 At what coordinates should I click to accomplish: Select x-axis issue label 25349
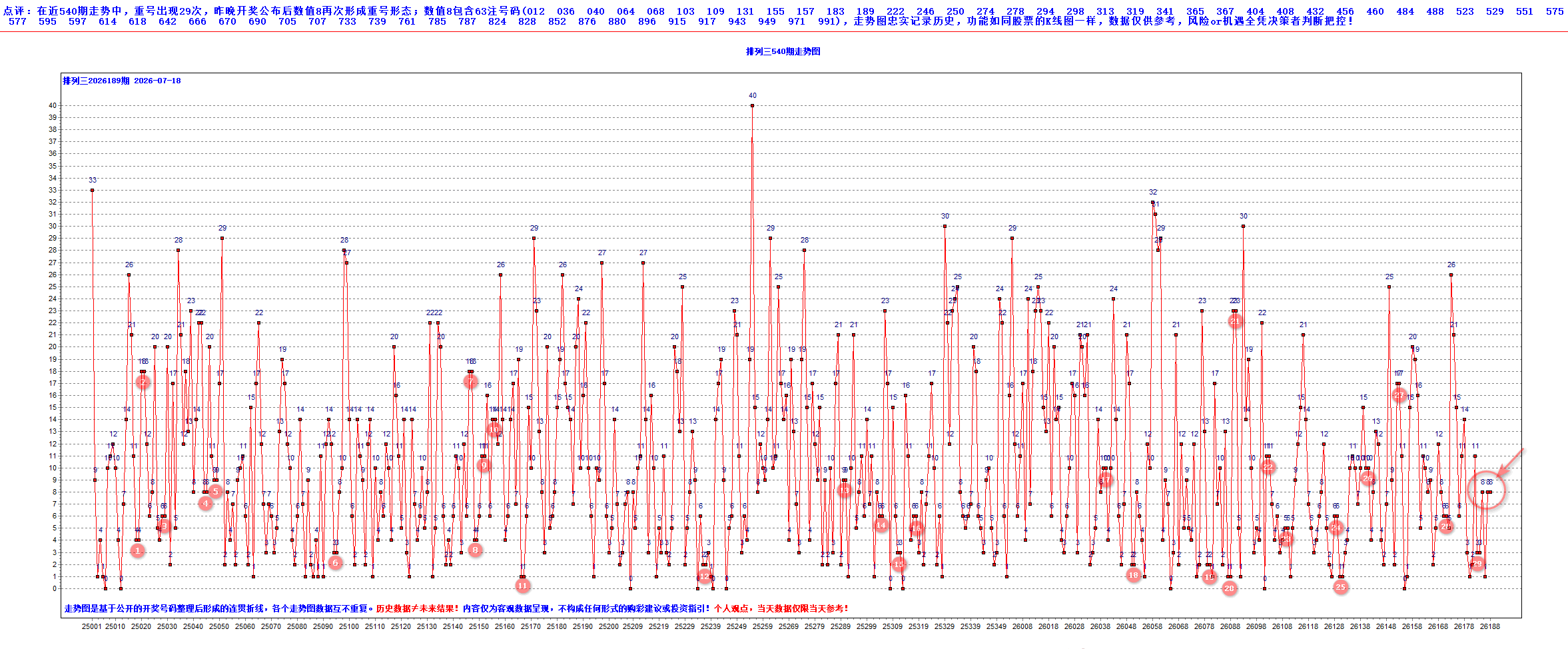[x=996, y=626]
